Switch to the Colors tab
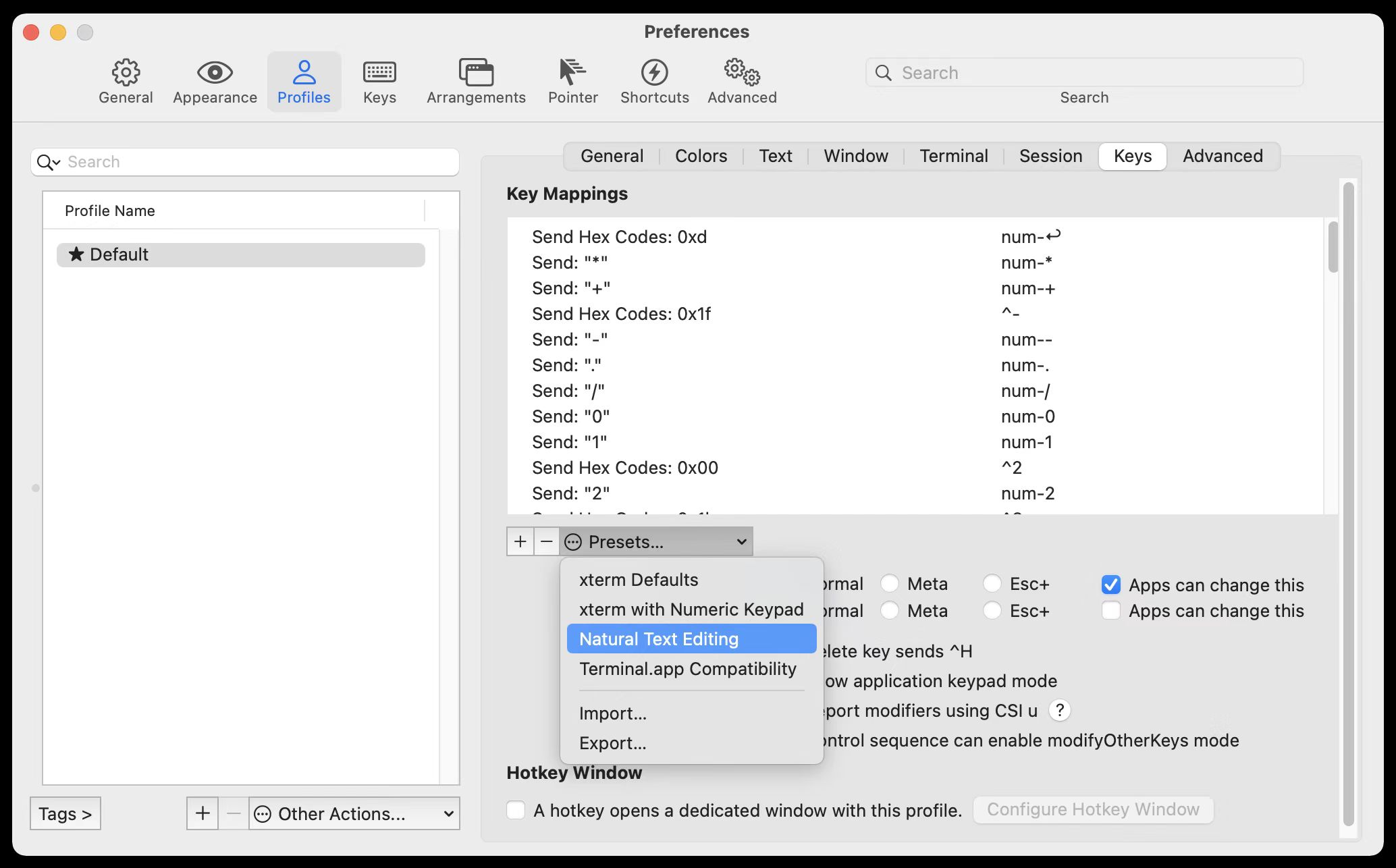 point(701,156)
